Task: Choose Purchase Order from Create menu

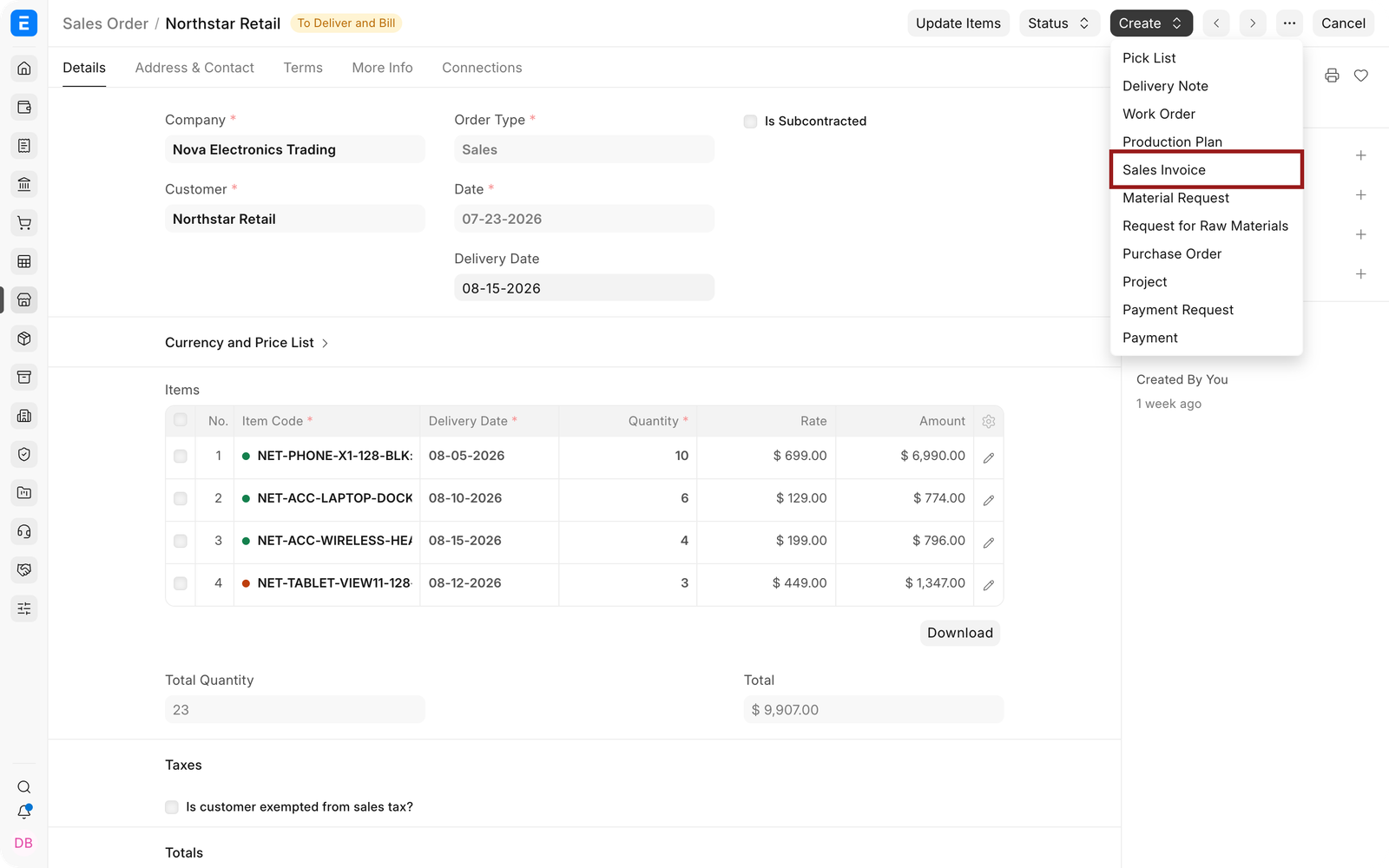Action: [x=1207, y=253]
